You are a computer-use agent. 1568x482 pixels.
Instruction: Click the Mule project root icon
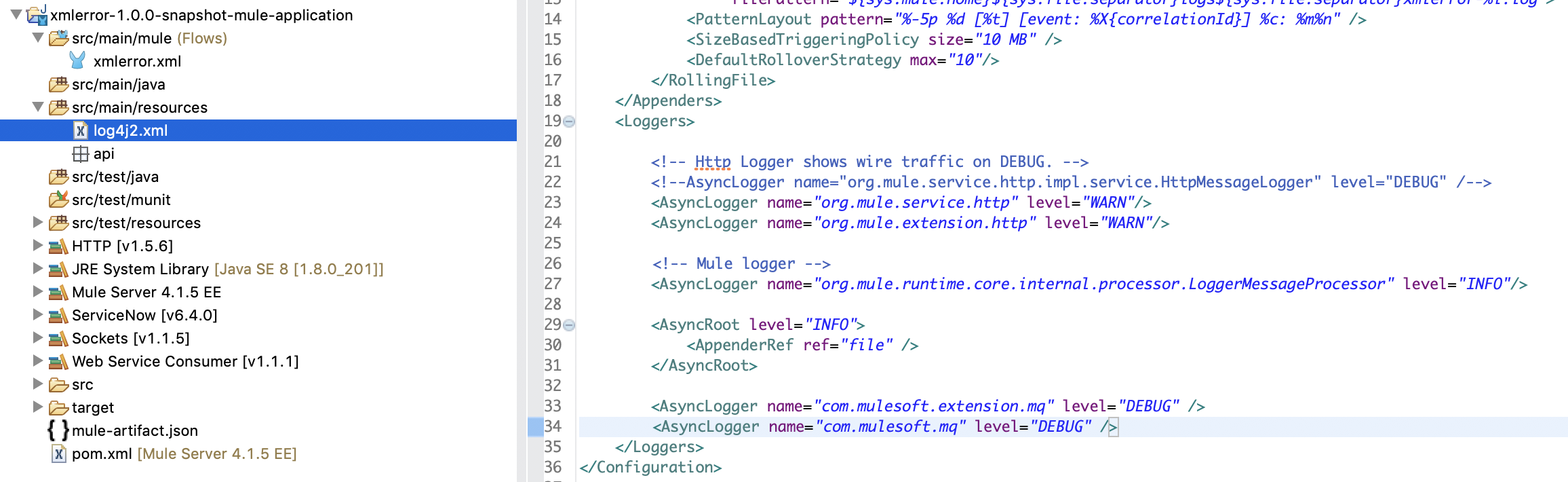click(x=37, y=15)
